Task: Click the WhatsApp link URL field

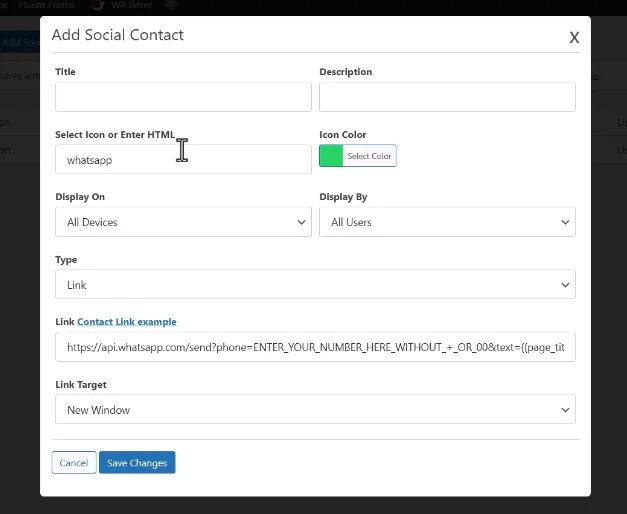Action: [x=315, y=347]
